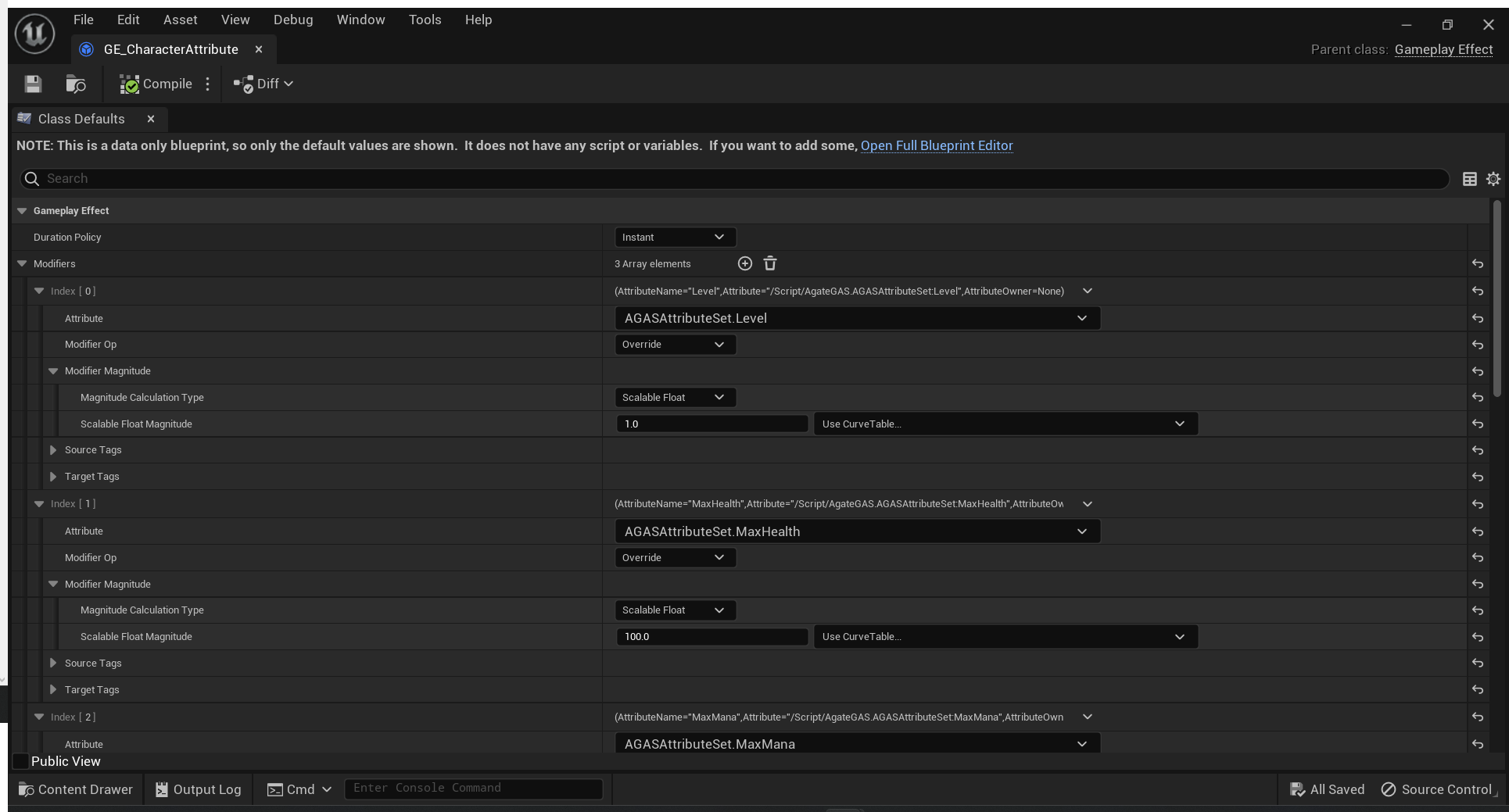This screenshot has width=1509, height=812.
Task: Reset Index [1] Modifier Op to default
Action: (x=1478, y=557)
